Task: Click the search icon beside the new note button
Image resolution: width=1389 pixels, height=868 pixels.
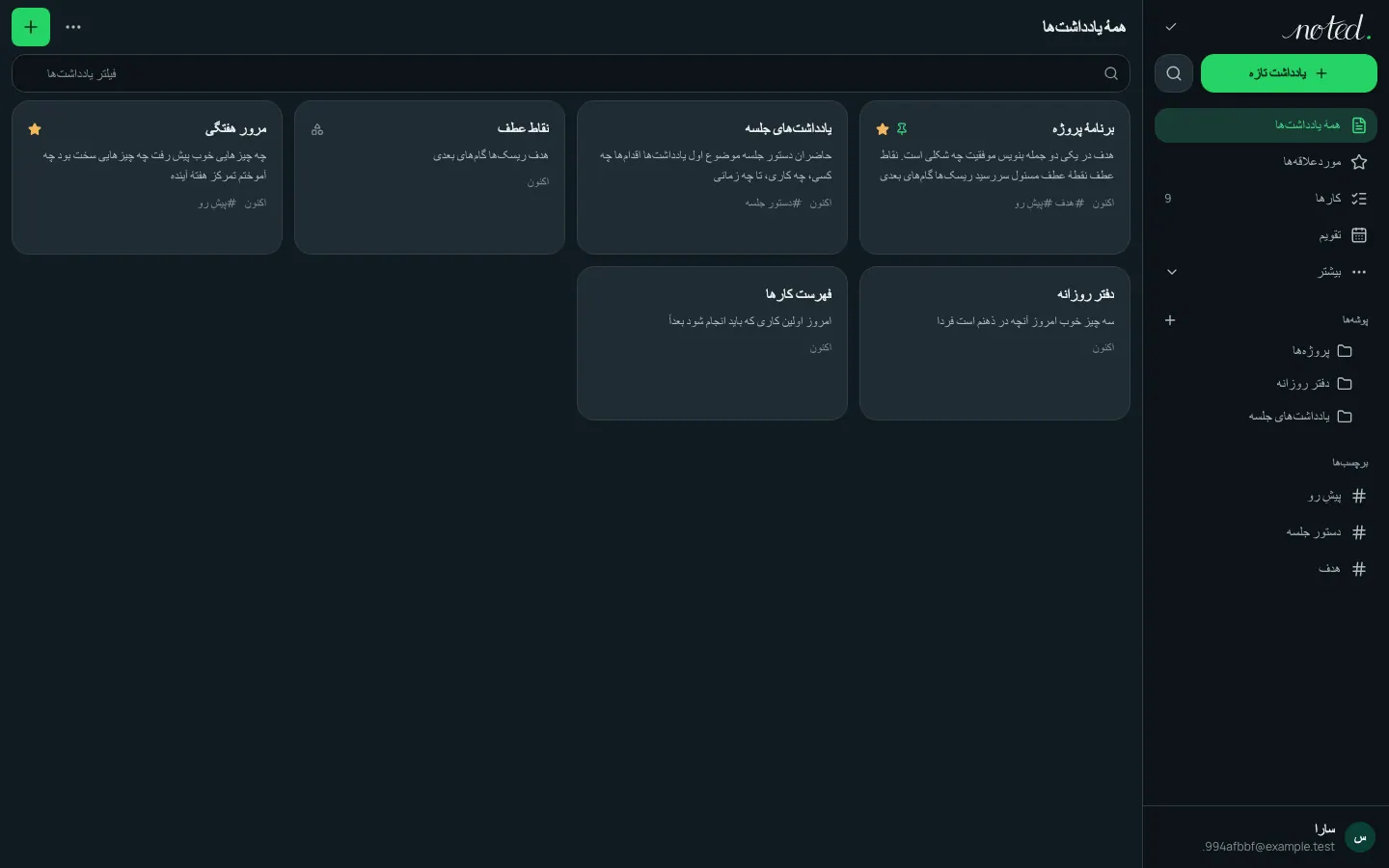Action: (1174, 73)
